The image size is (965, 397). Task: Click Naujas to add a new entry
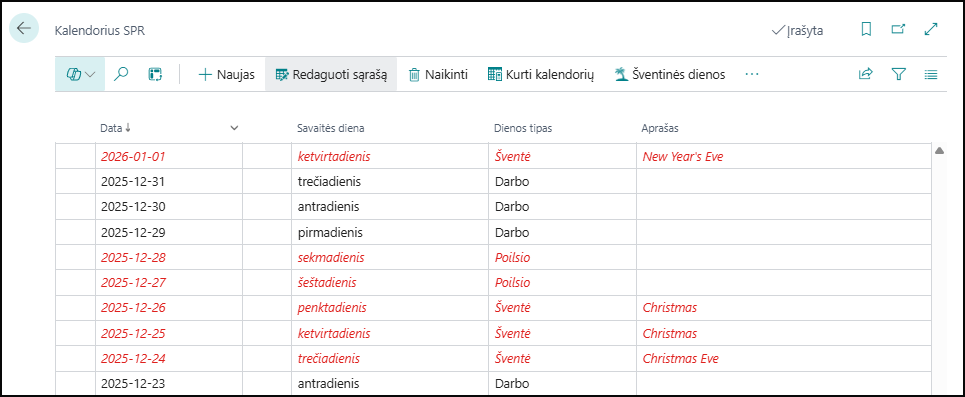pos(226,74)
